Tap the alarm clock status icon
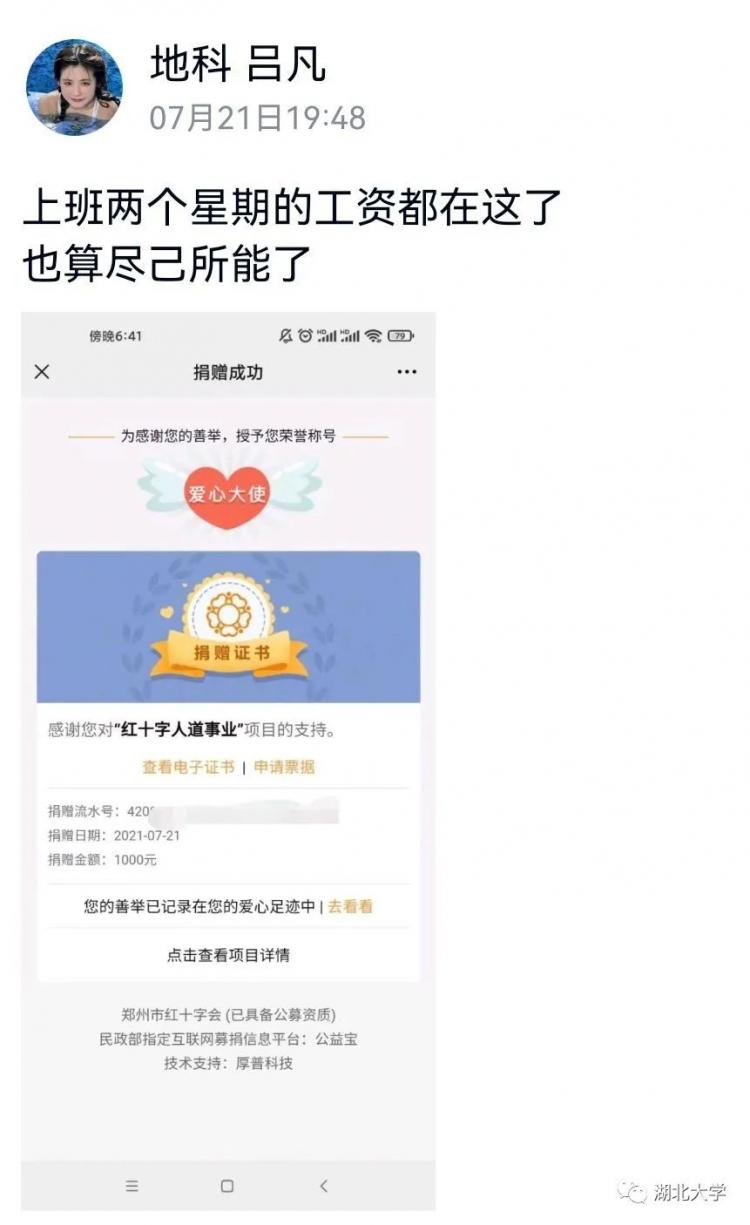The height and width of the screenshot is (1225, 750). 305,336
